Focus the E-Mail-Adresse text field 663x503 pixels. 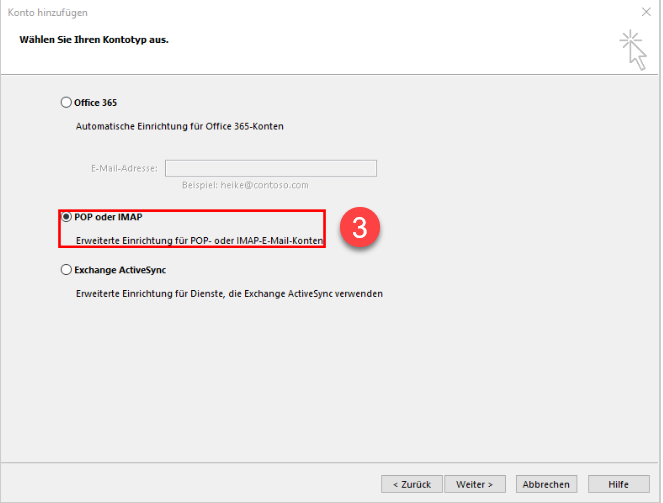pyautogui.click(x=270, y=168)
